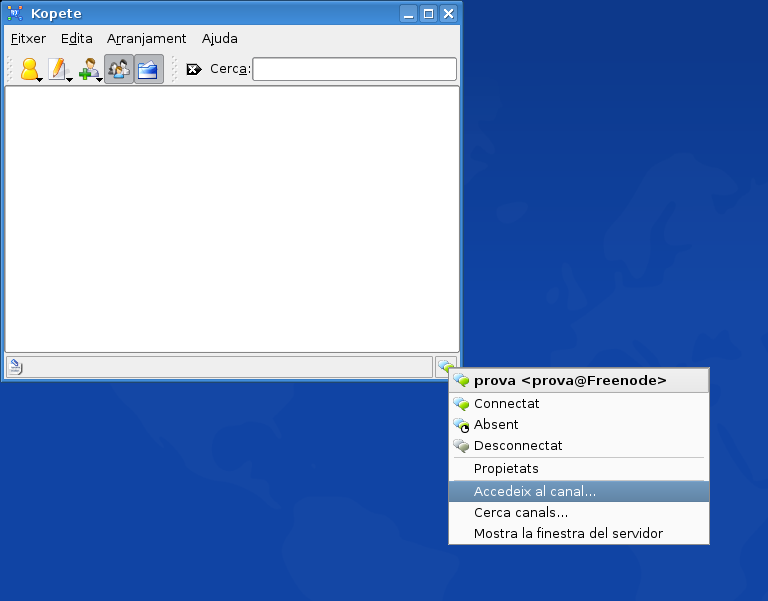Click the toolbar handle left of the user icon

tap(10, 69)
